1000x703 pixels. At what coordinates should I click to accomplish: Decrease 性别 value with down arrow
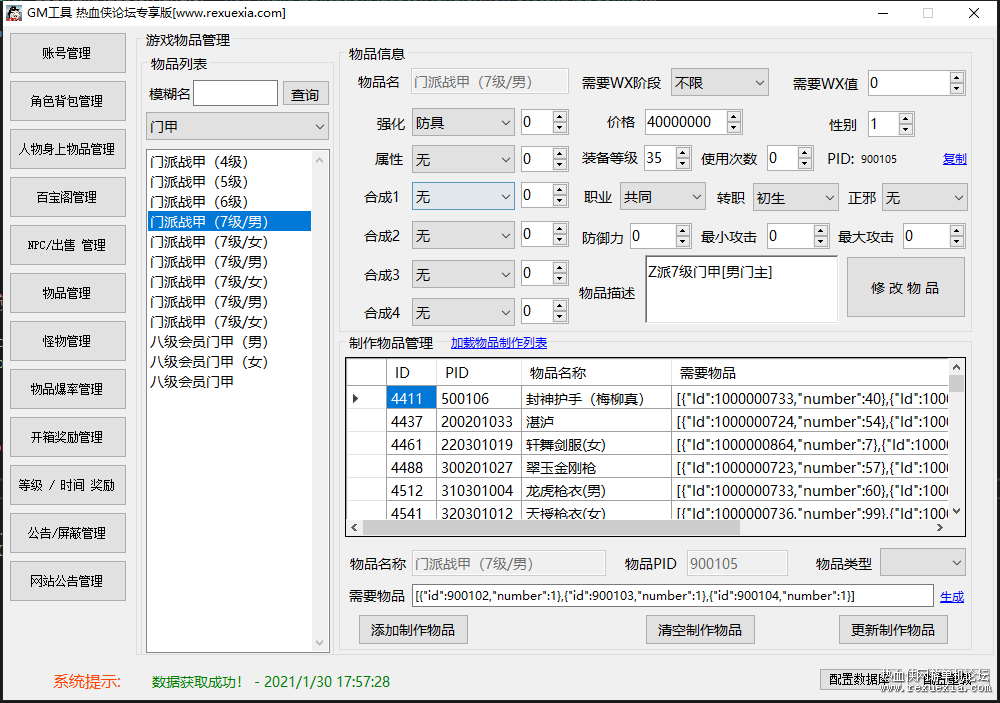point(906,130)
